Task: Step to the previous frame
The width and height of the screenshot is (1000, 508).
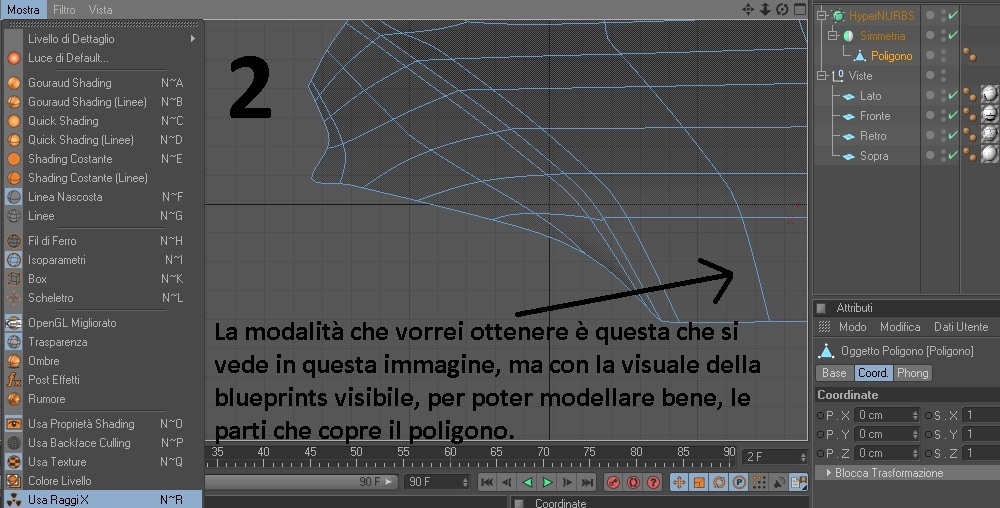Action: tap(507, 482)
